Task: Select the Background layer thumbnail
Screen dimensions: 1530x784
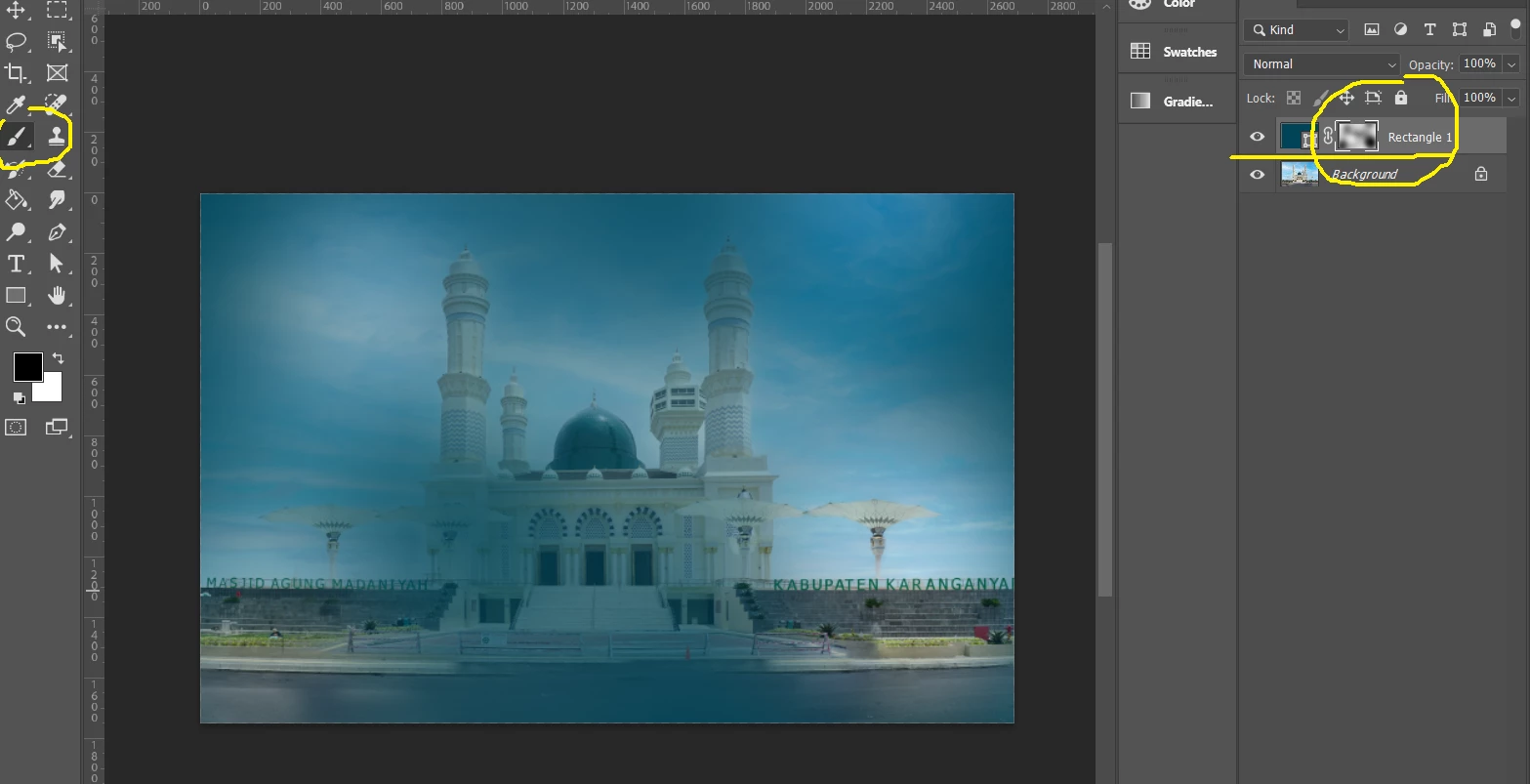Action: [1300, 174]
